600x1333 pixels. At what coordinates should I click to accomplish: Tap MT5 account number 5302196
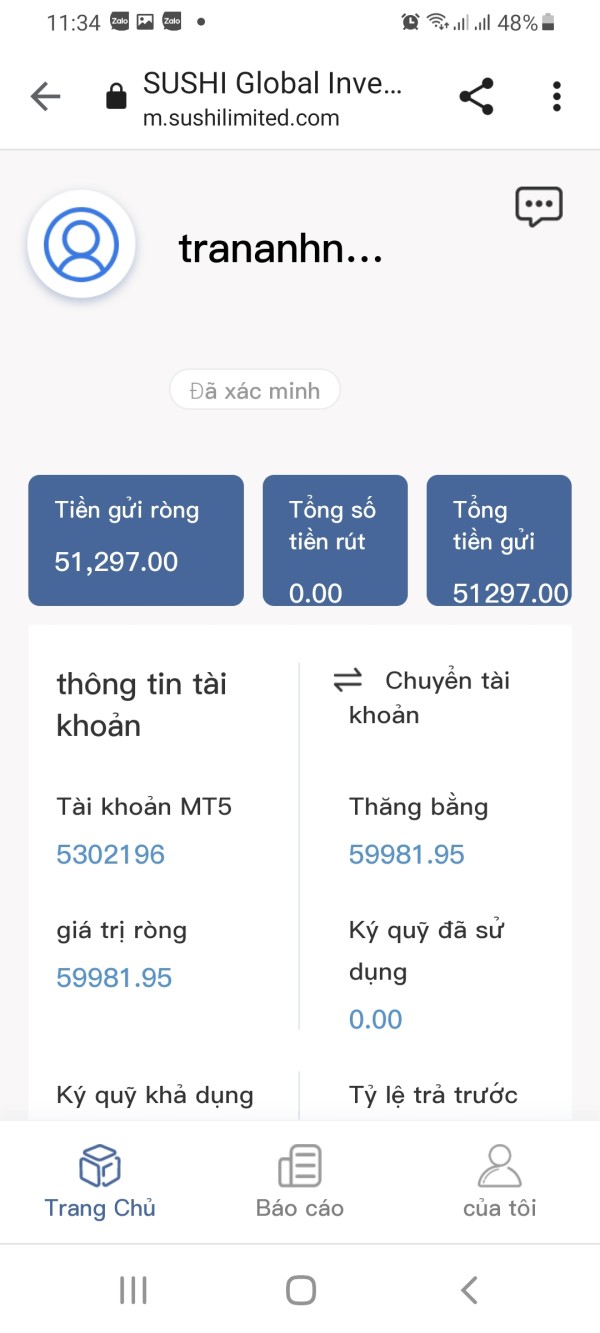[x=111, y=855]
